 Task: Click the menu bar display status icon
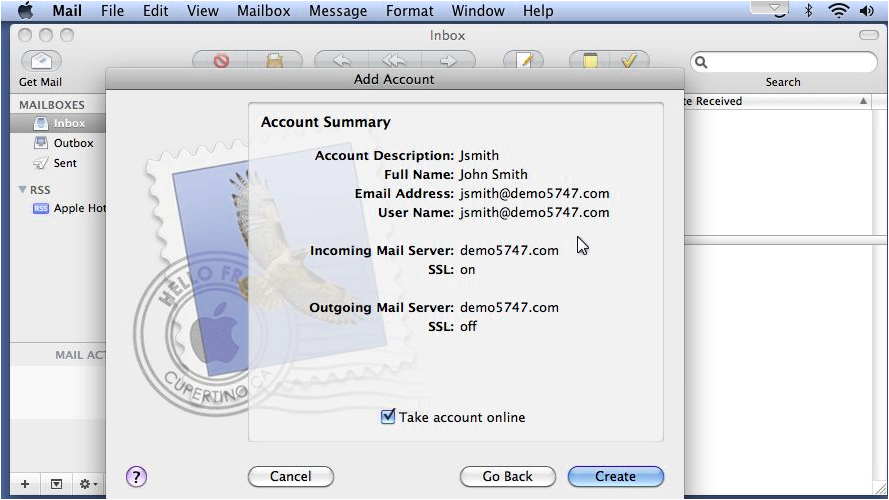point(769,9)
